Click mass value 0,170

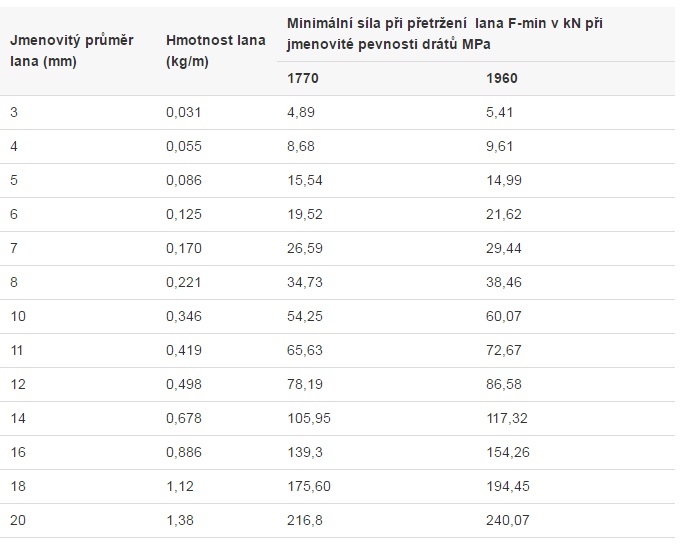pyautogui.click(x=184, y=248)
